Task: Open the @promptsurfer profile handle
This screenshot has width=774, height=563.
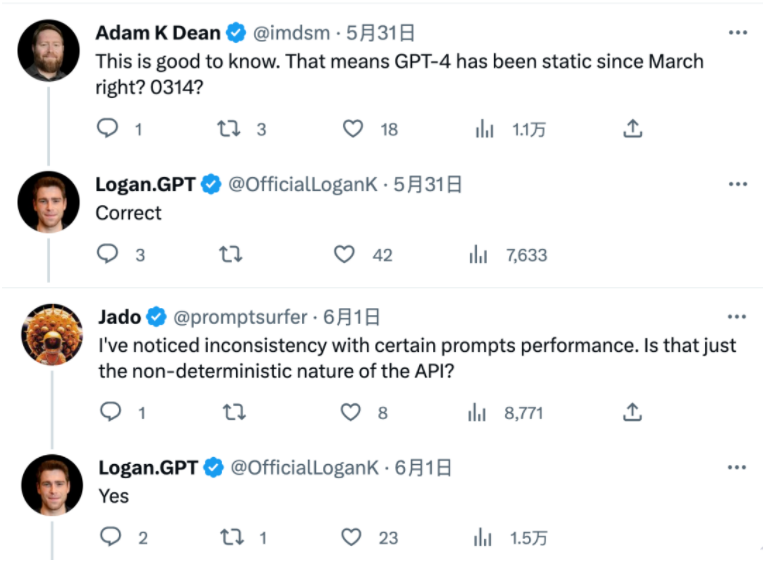Action: coord(241,317)
